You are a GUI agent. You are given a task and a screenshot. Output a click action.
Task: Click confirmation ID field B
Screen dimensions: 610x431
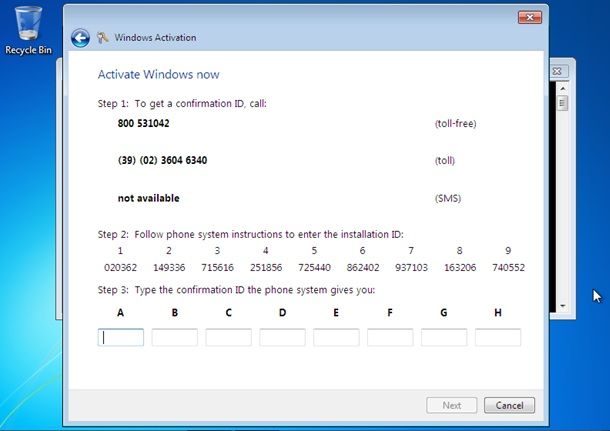[174, 337]
